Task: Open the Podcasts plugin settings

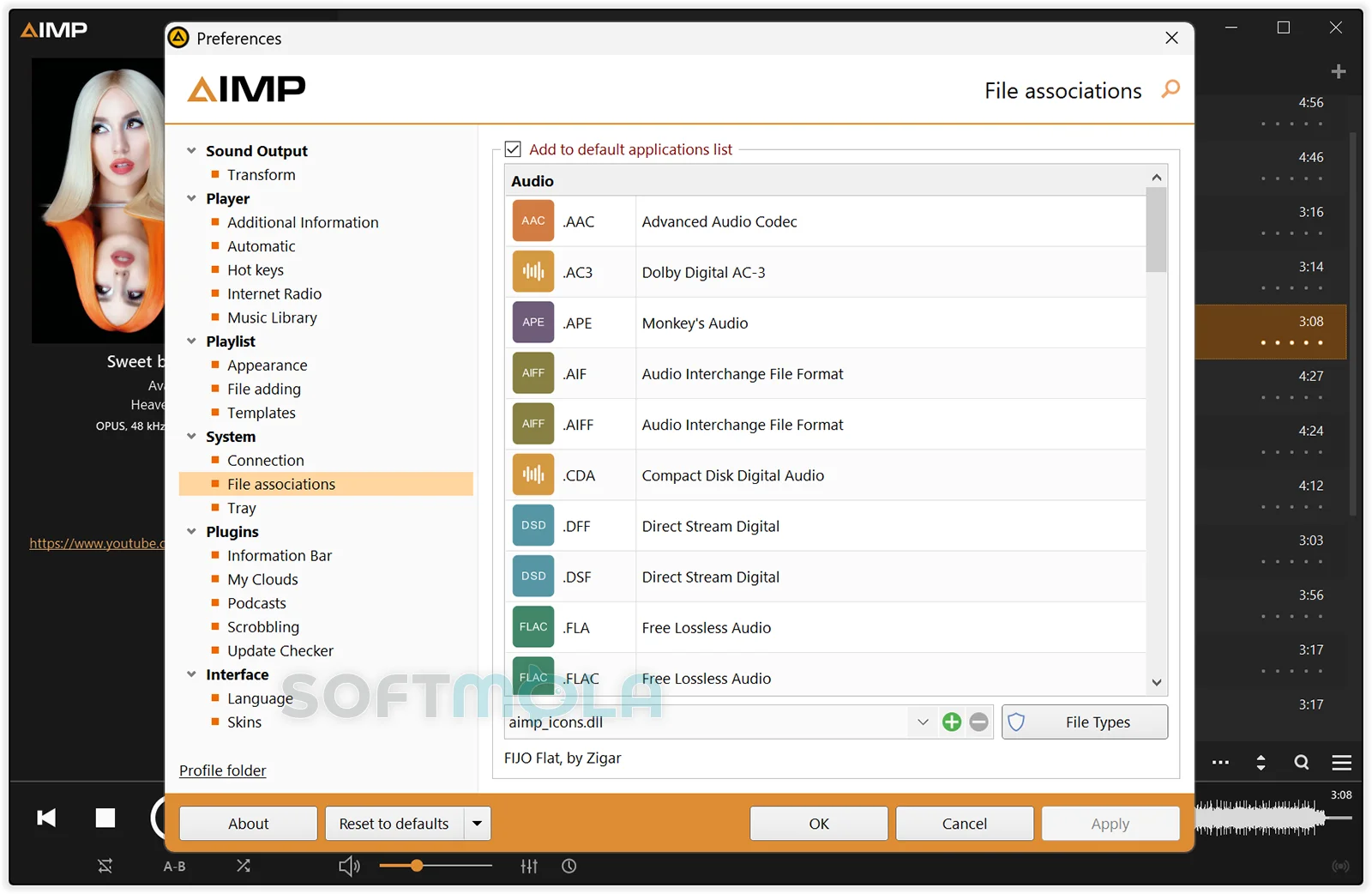Action: click(x=256, y=603)
